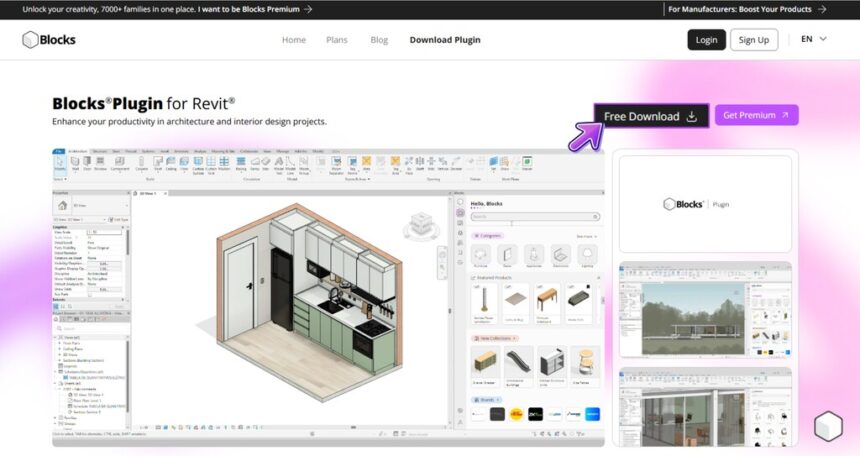
Task: Select the Blocks Plugin logo thumbnail
Action: pos(705,204)
